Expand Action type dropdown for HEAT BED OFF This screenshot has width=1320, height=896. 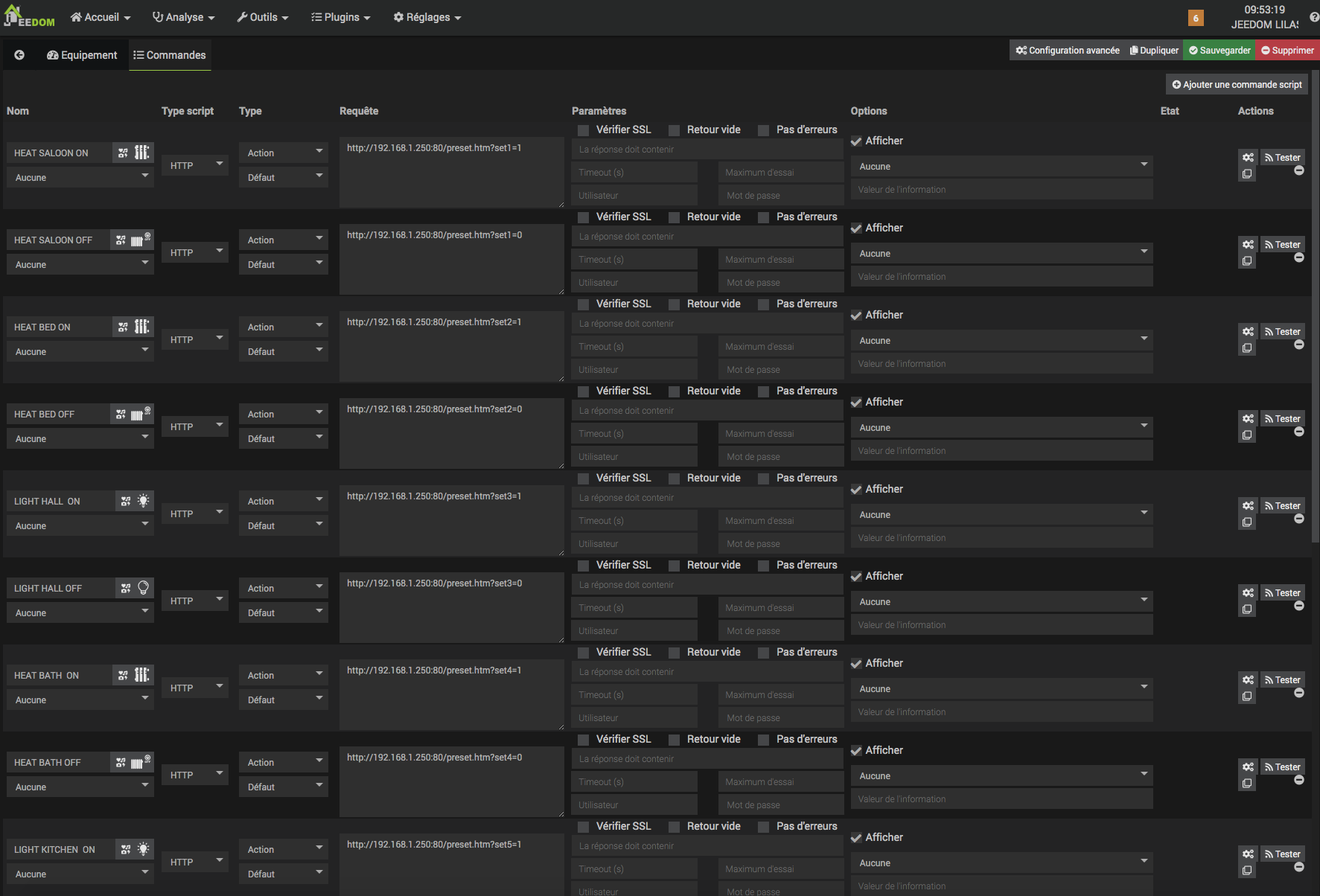pyautogui.click(x=283, y=415)
